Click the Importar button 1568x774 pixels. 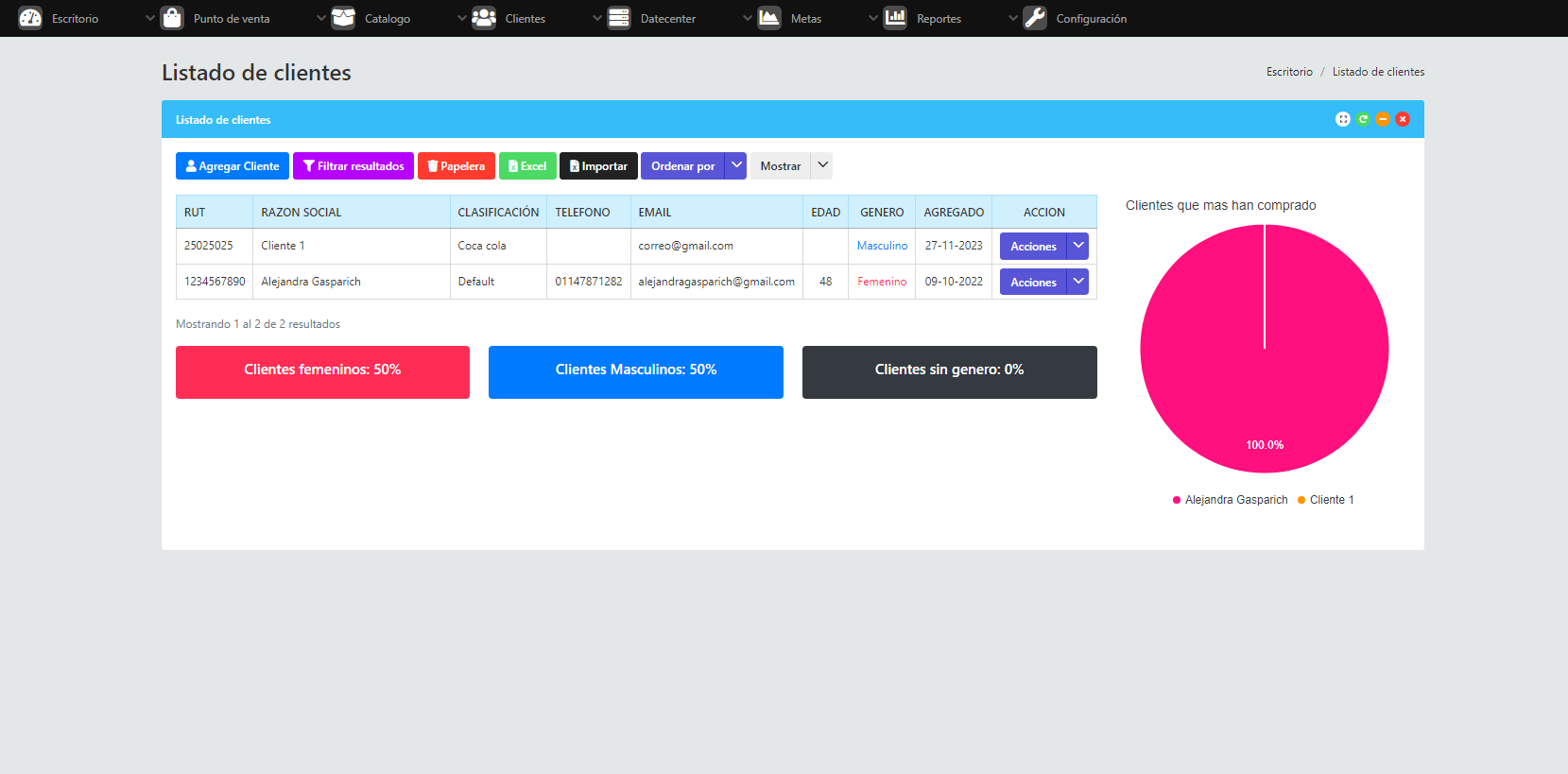[598, 165]
